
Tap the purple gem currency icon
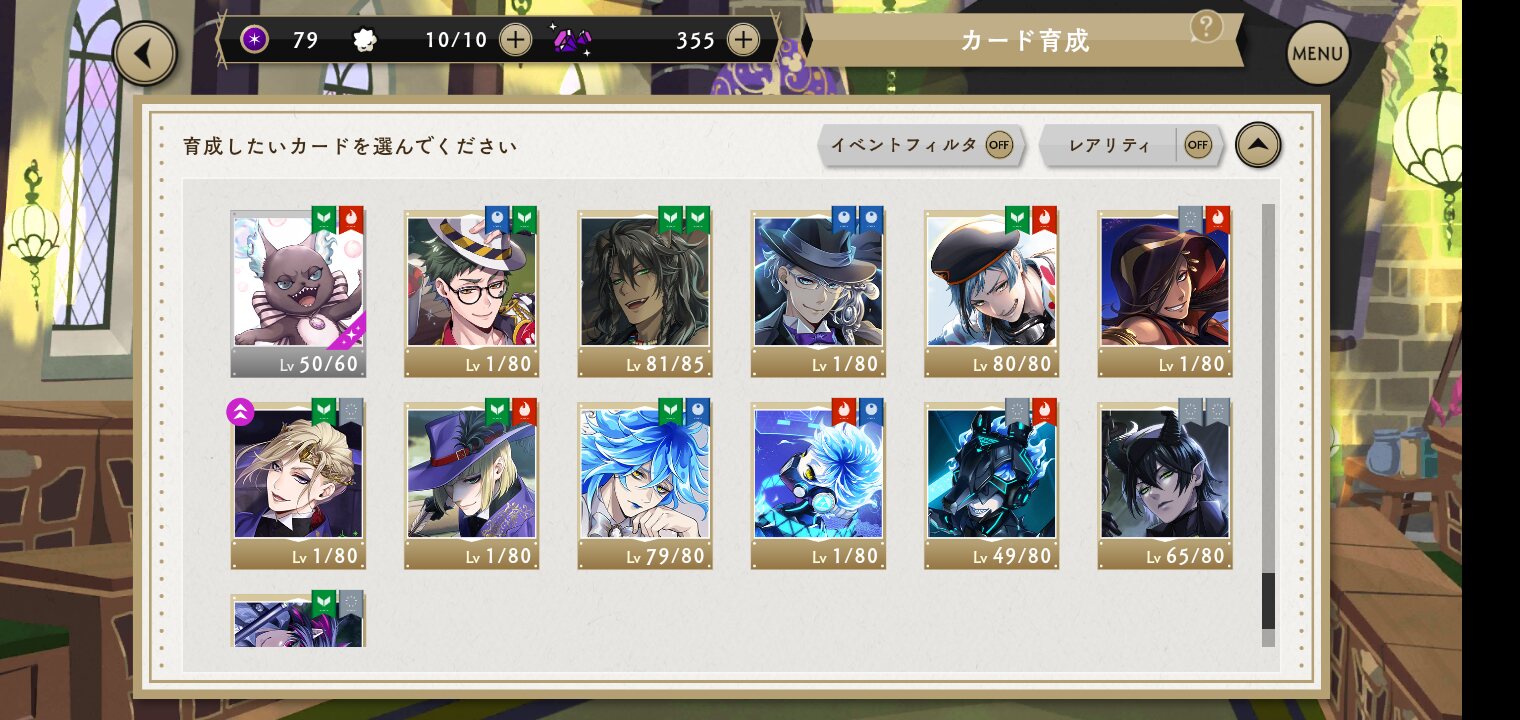pos(571,40)
